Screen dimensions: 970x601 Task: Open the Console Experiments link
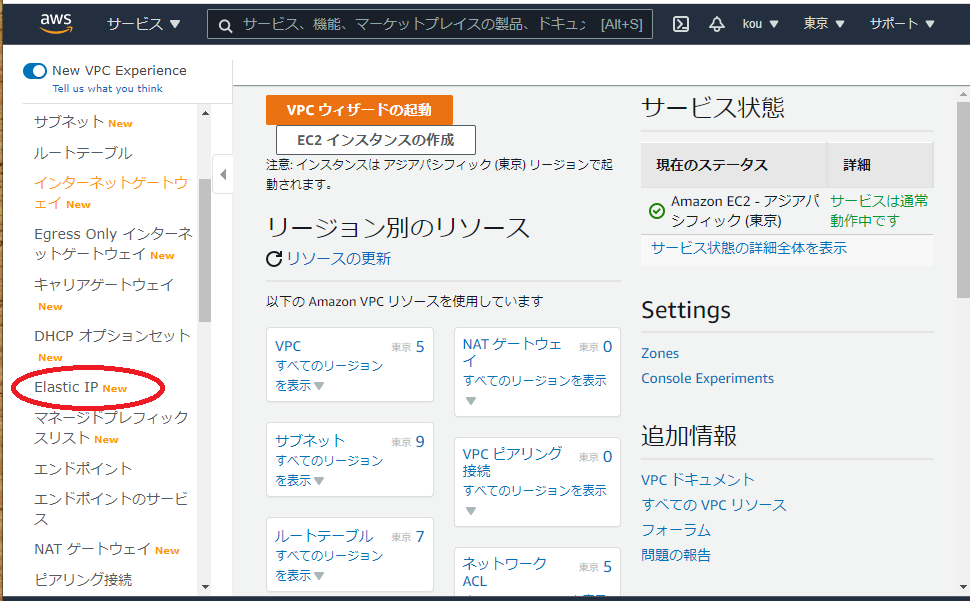(x=707, y=378)
